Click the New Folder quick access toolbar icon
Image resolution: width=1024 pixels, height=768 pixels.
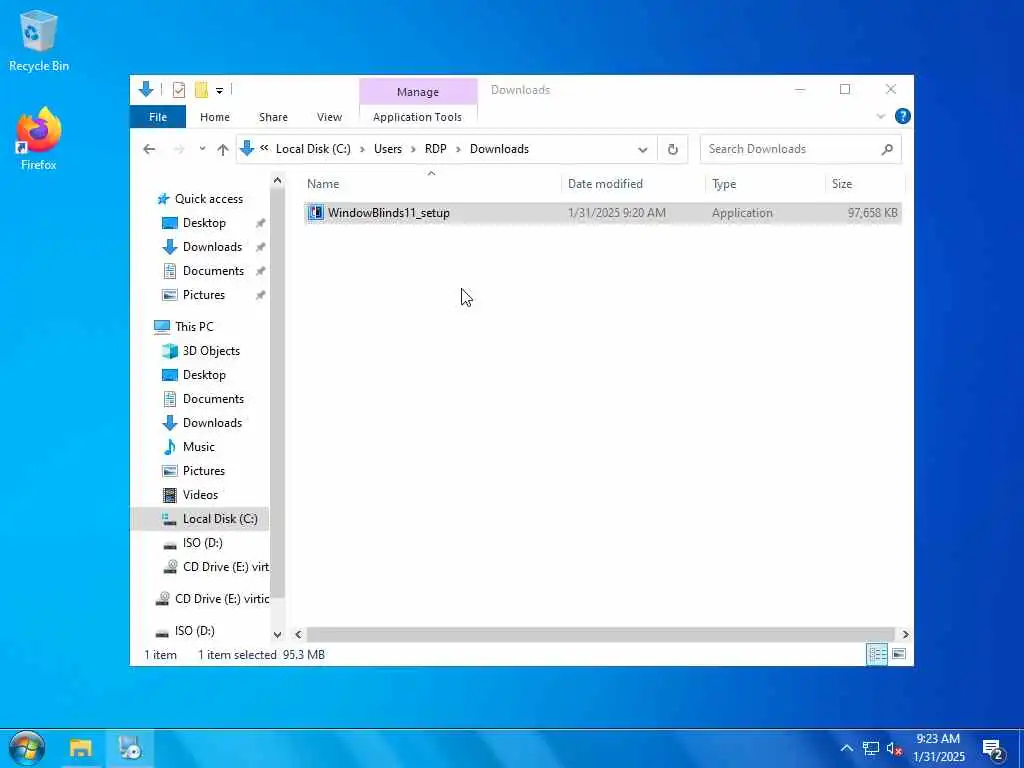point(201,90)
